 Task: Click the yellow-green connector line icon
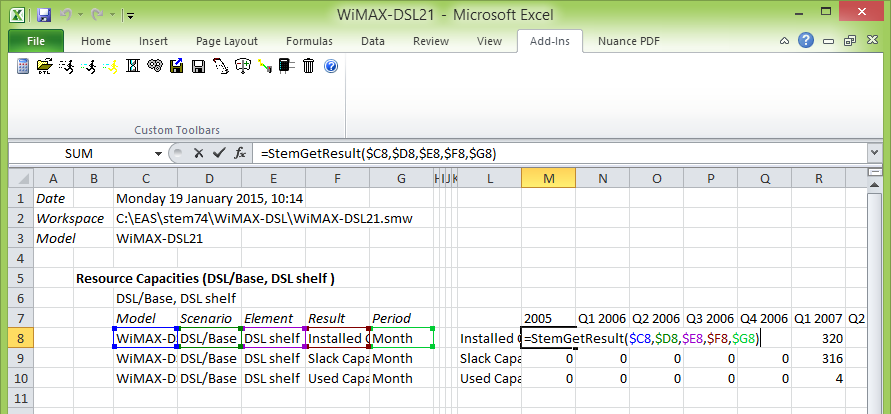pyautogui.click(x=265, y=66)
